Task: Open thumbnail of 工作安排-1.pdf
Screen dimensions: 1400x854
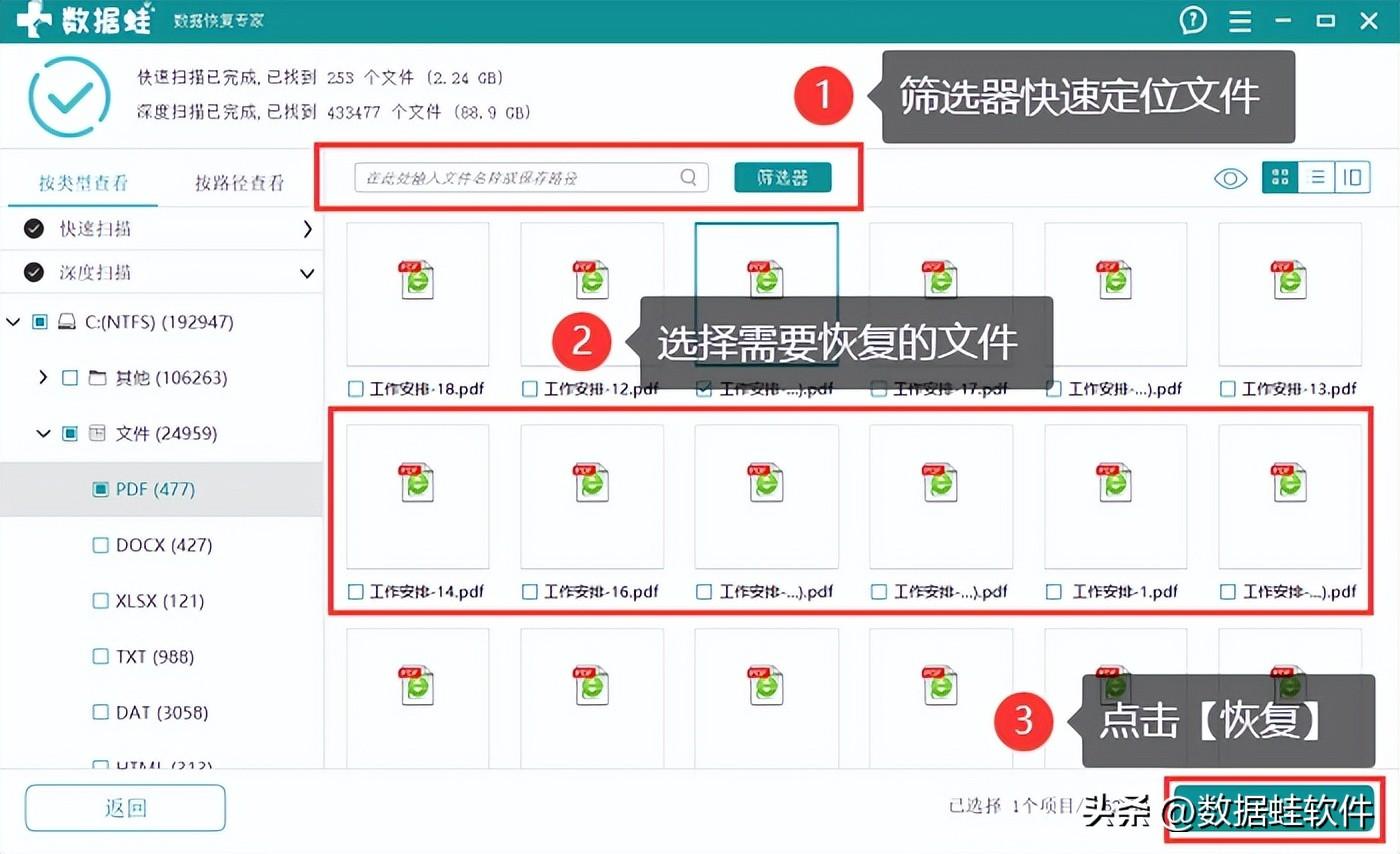Action: (1116, 497)
